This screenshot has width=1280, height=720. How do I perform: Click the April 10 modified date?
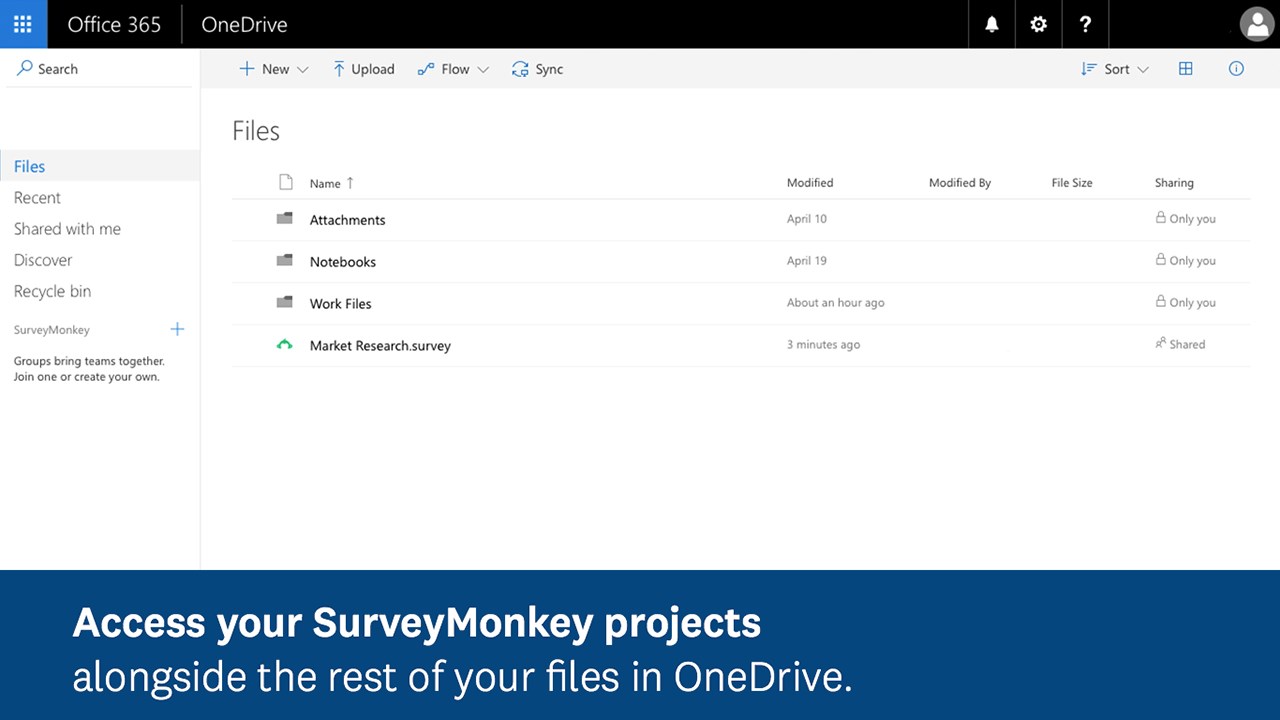[x=807, y=219]
